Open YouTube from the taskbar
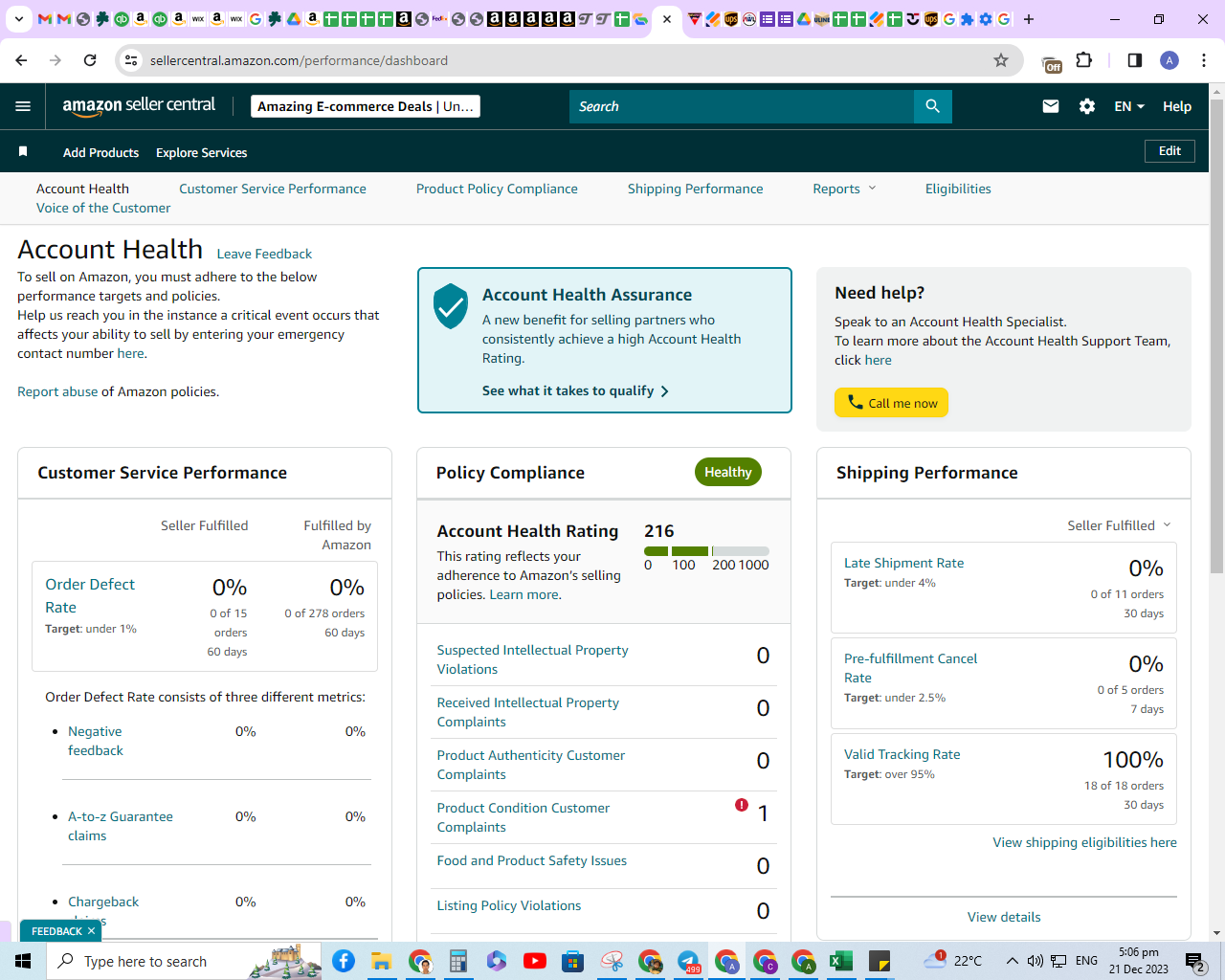This screenshot has width=1225, height=980. point(535,961)
